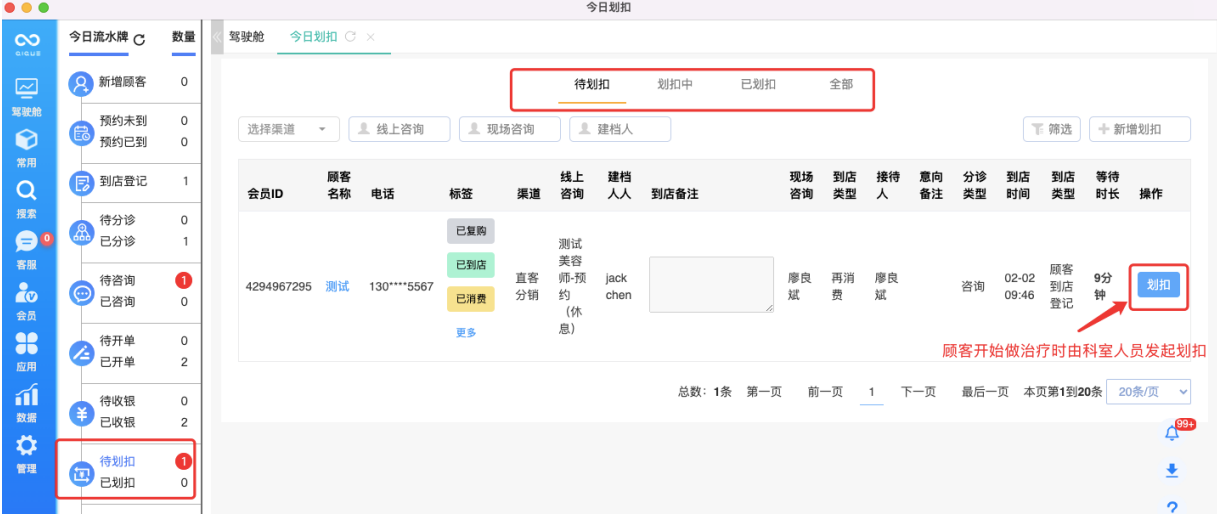Click the 等待时长 column header
Viewport: 1217px width, 518px height.
[x=1107, y=185]
